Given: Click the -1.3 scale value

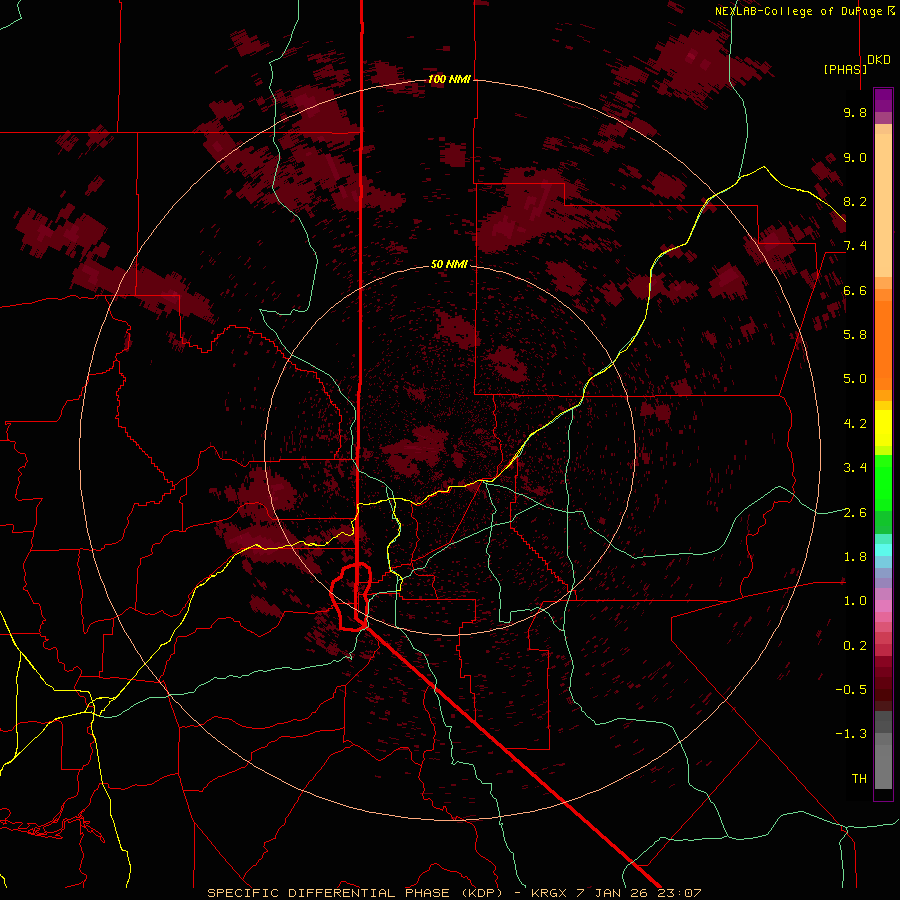Looking at the screenshot, I should [851, 734].
